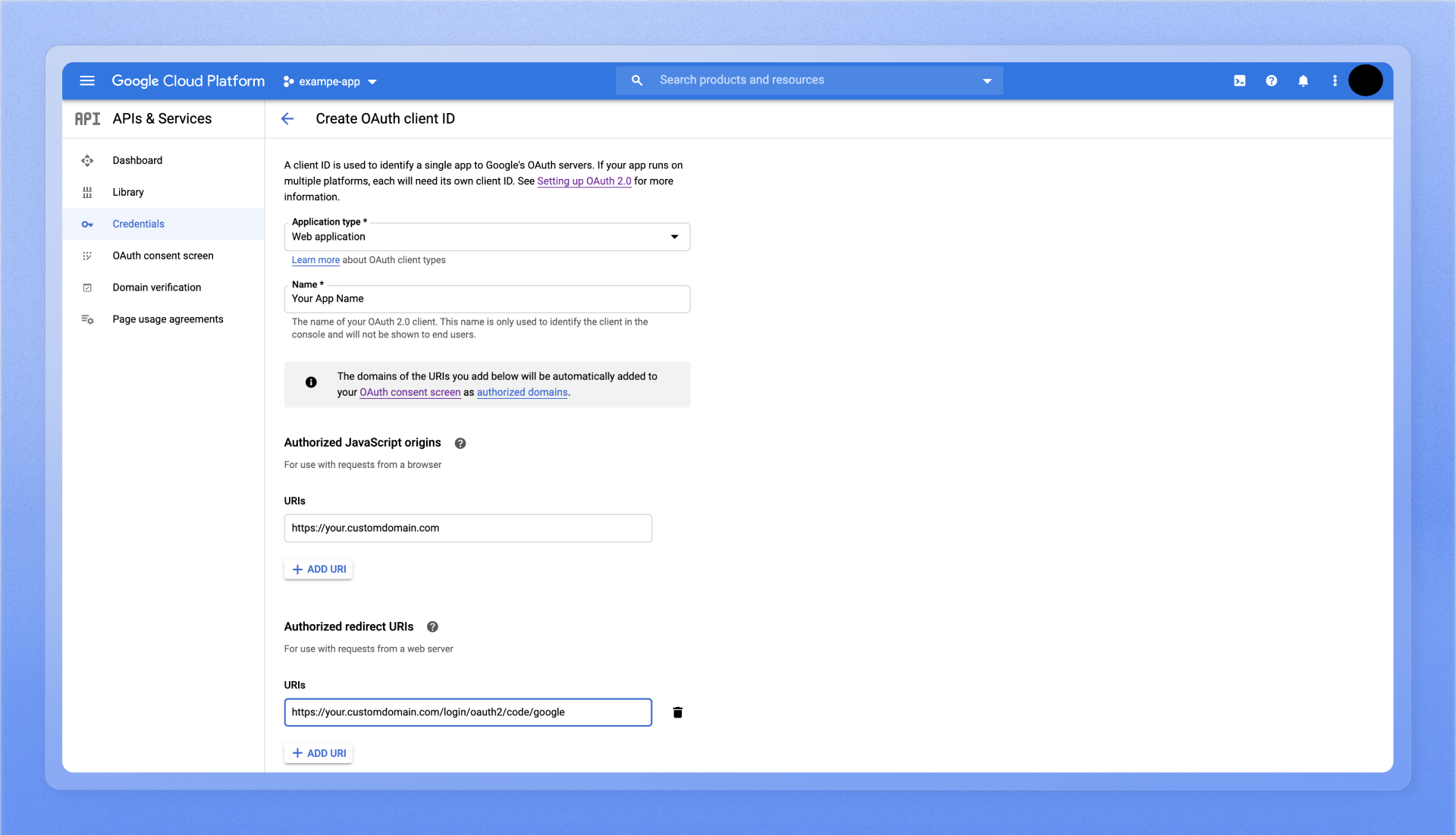Image resolution: width=1456 pixels, height=835 pixels.
Task: Delete the redirect URI with trash icon
Action: [x=677, y=713]
